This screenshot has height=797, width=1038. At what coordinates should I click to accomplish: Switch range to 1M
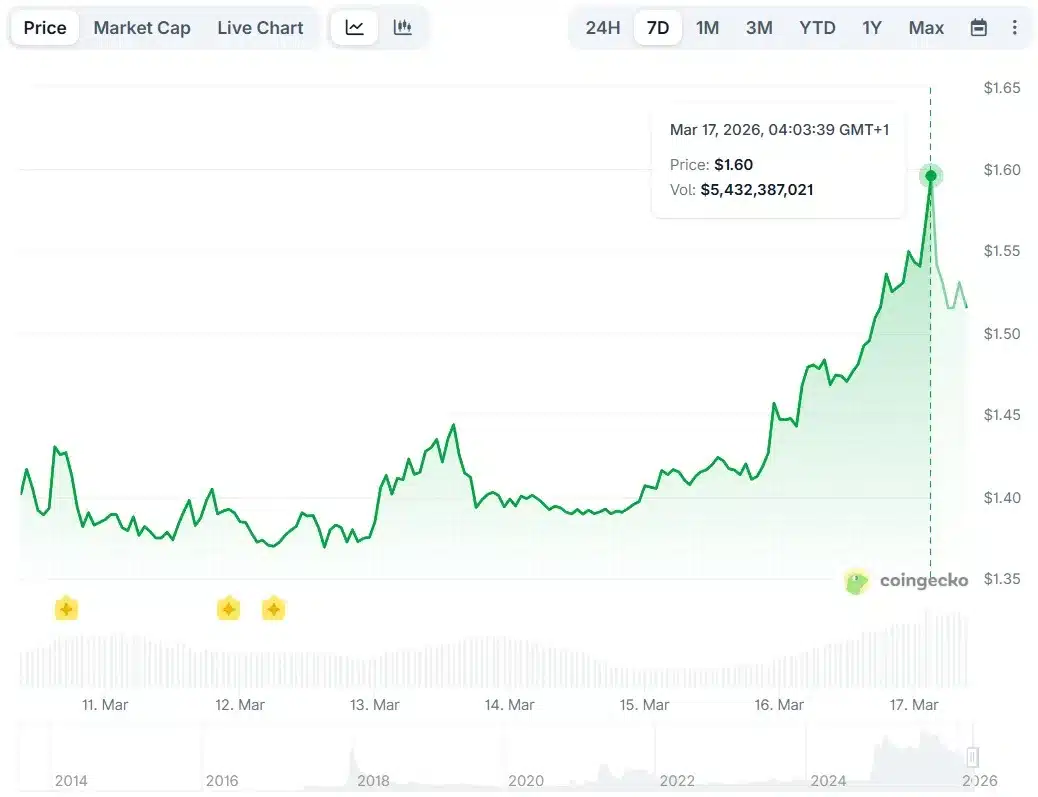708,28
